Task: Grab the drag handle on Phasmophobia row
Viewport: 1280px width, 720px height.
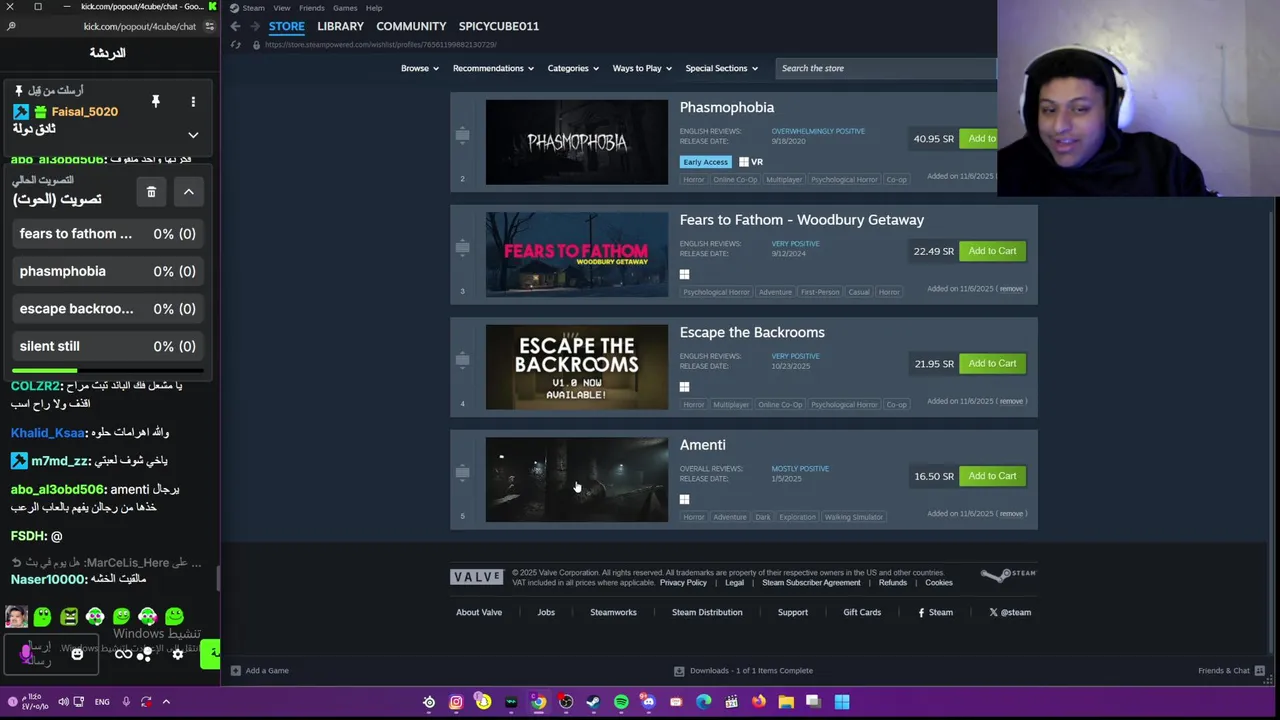Action: click(x=462, y=134)
